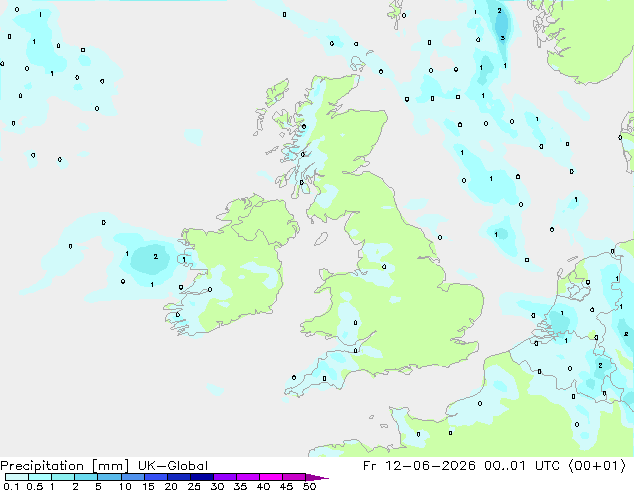Choose the legend swatch between 10 and 15
634x490 pixels.
click(x=132, y=477)
